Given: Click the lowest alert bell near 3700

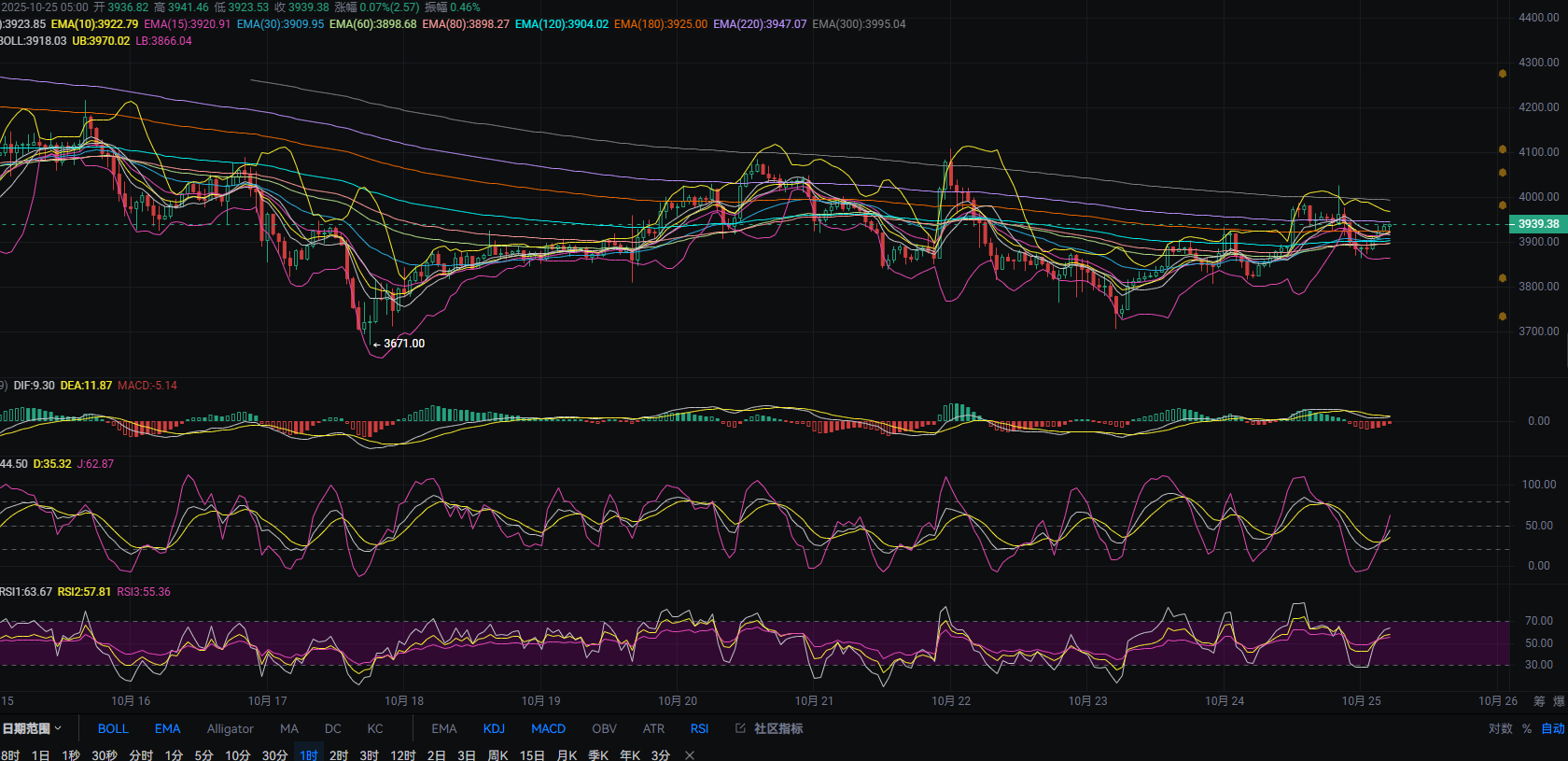Looking at the screenshot, I should (x=1502, y=317).
